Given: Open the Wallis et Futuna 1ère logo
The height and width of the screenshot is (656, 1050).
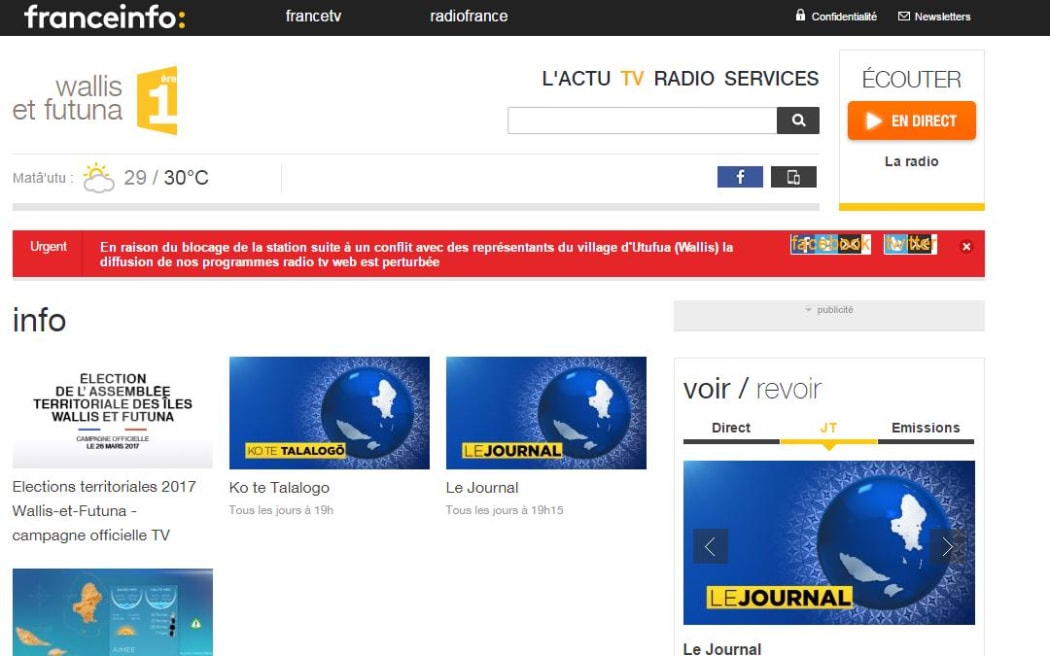Looking at the screenshot, I should pyautogui.click(x=95, y=100).
